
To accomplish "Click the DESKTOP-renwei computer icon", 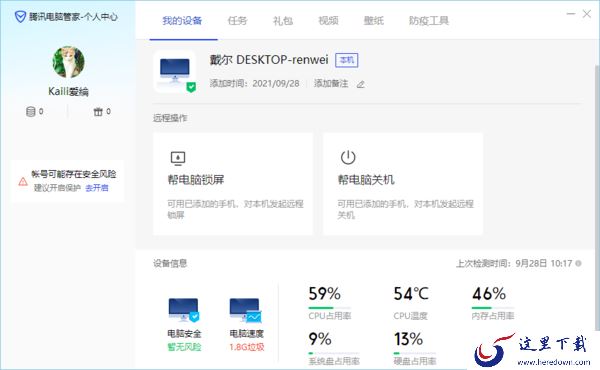I will click(175, 72).
